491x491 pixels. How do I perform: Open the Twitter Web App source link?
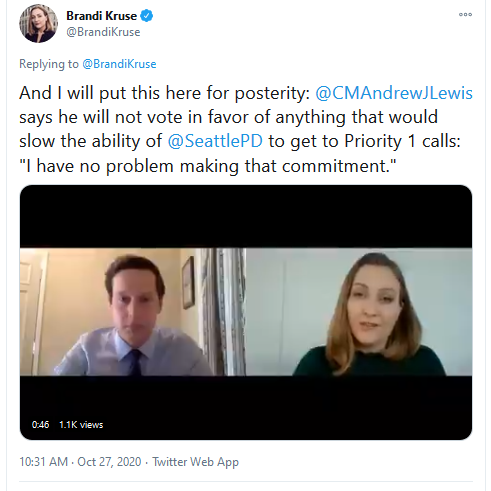pyautogui.click(x=196, y=462)
